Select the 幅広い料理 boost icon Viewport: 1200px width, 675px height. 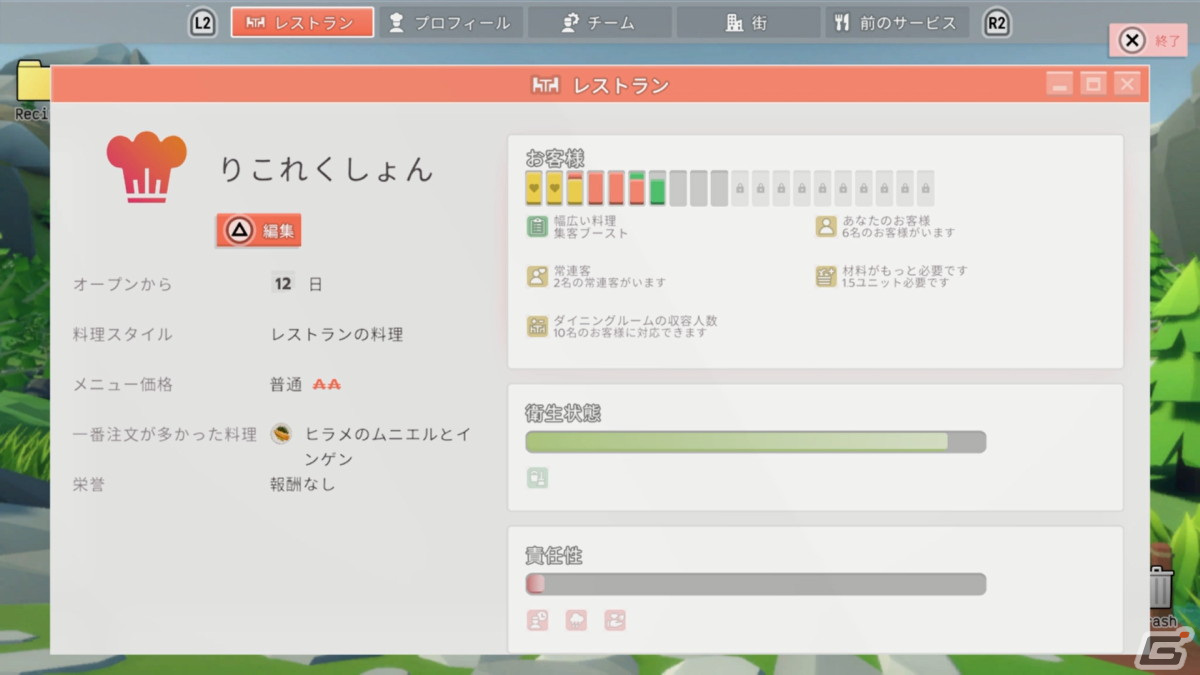pyautogui.click(x=537, y=226)
